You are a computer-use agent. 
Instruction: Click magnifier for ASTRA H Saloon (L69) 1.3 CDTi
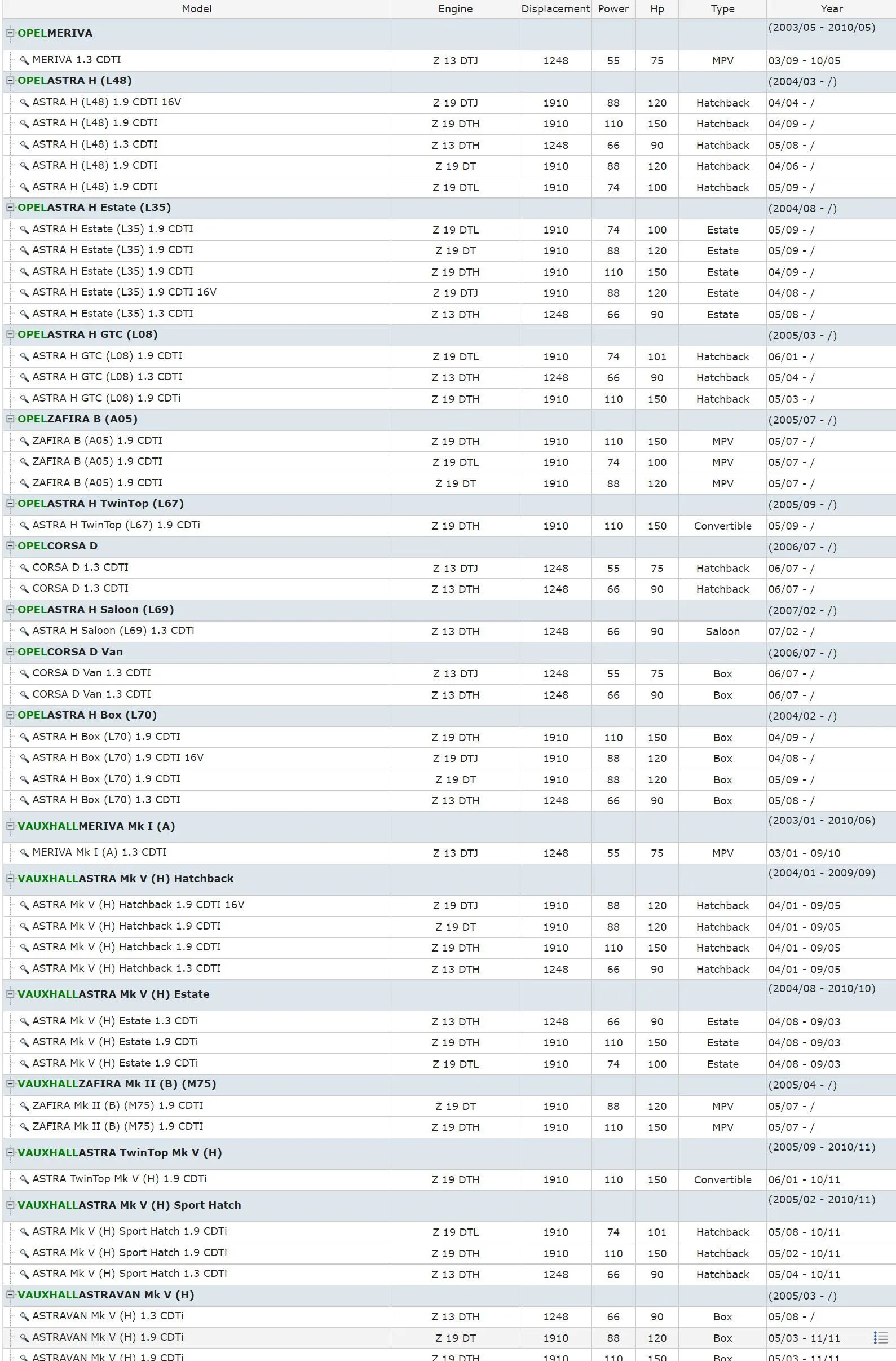click(x=24, y=631)
